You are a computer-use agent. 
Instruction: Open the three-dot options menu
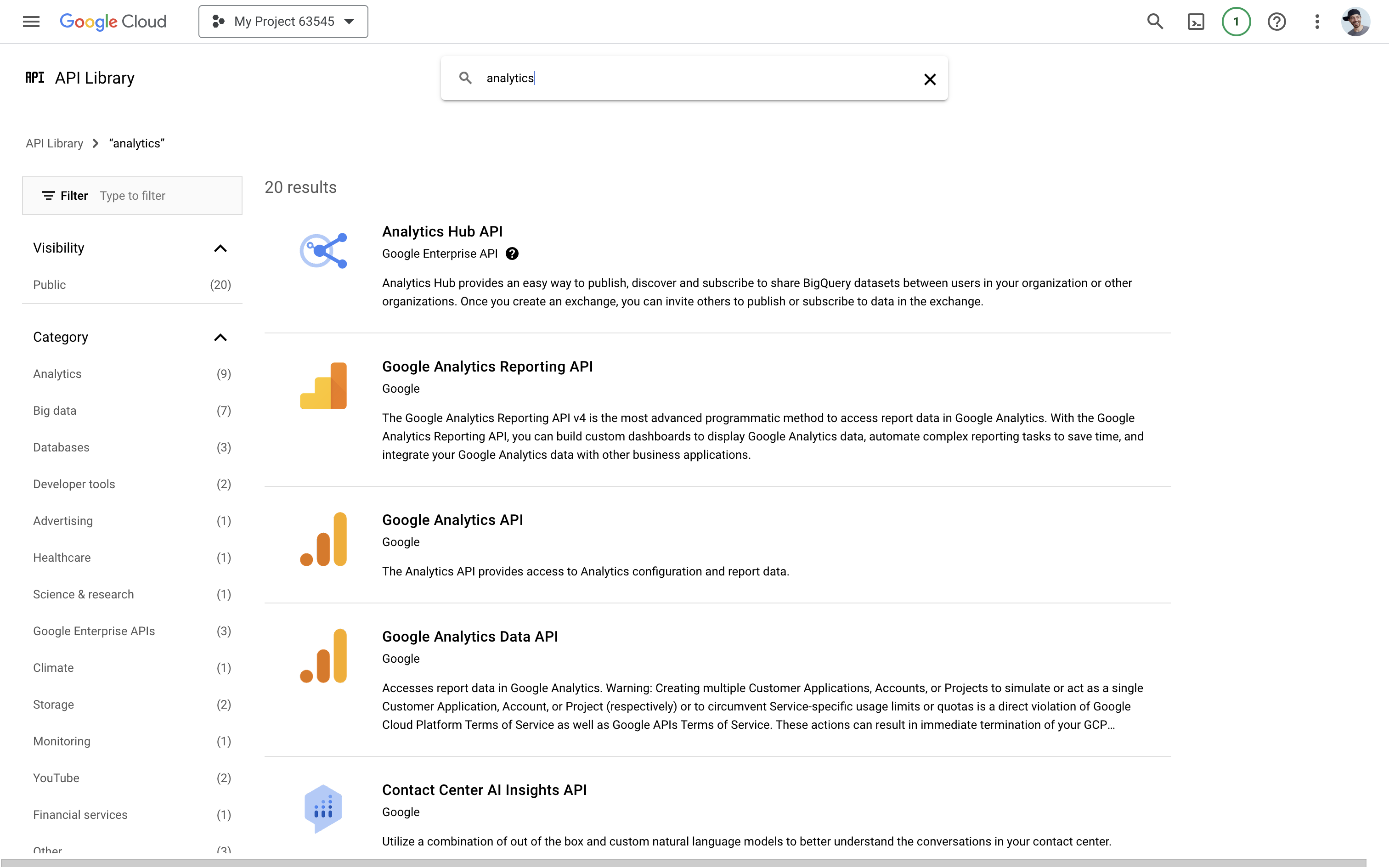[x=1316, y=21]
